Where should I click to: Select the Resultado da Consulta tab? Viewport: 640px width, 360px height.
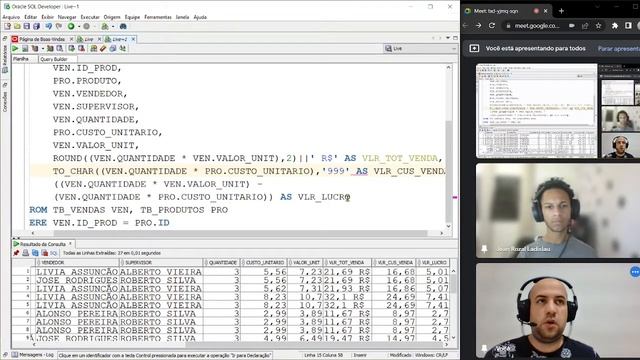[42, 244]
